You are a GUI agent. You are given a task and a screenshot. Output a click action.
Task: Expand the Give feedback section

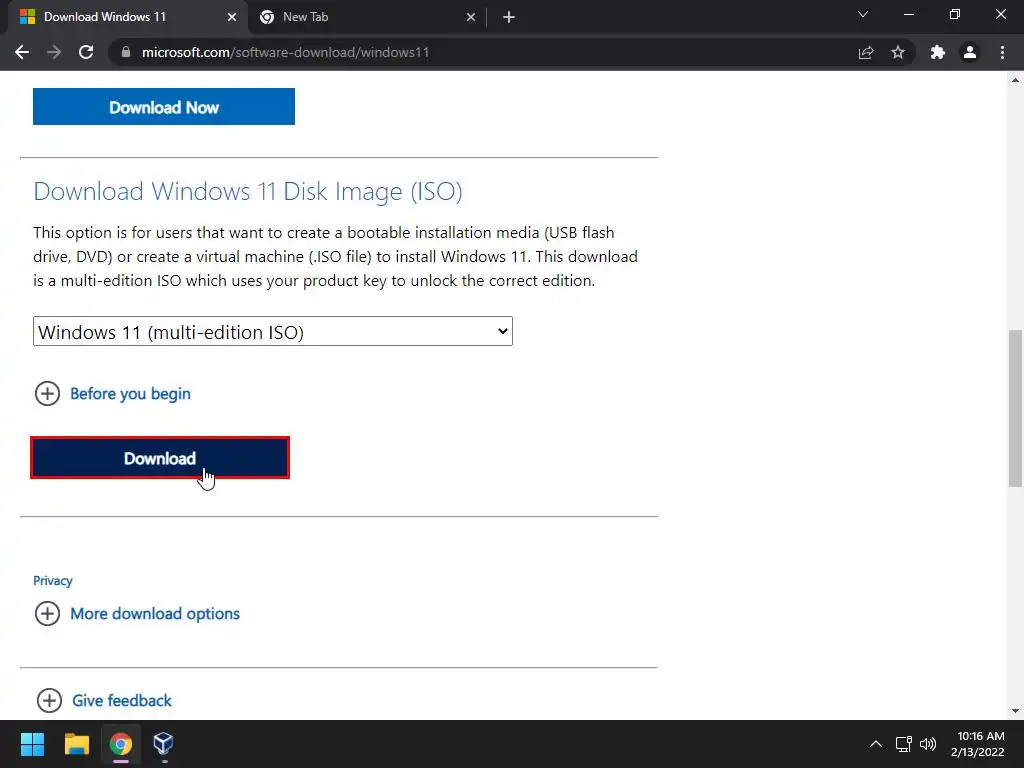click(104, 700)
